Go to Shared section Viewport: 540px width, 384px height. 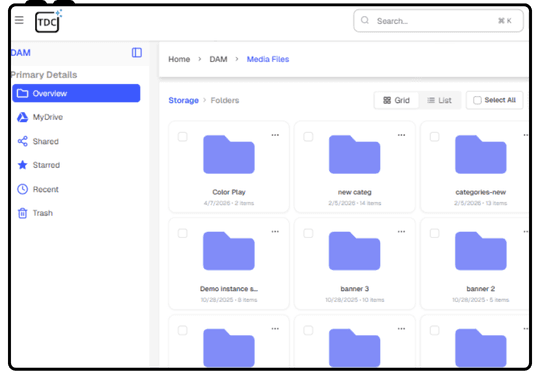(46, 141)
